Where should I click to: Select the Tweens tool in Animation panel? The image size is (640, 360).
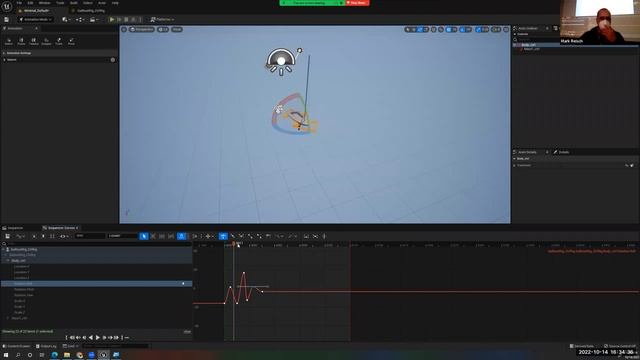(x=34, y=41)
